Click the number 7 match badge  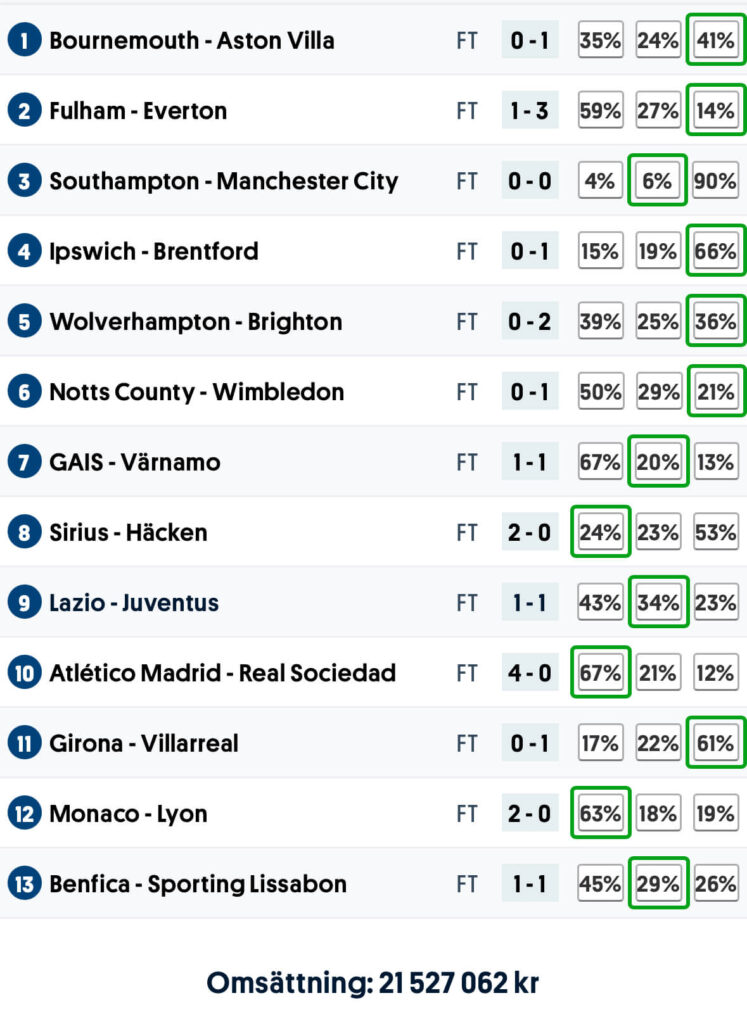tap(23, 462)
